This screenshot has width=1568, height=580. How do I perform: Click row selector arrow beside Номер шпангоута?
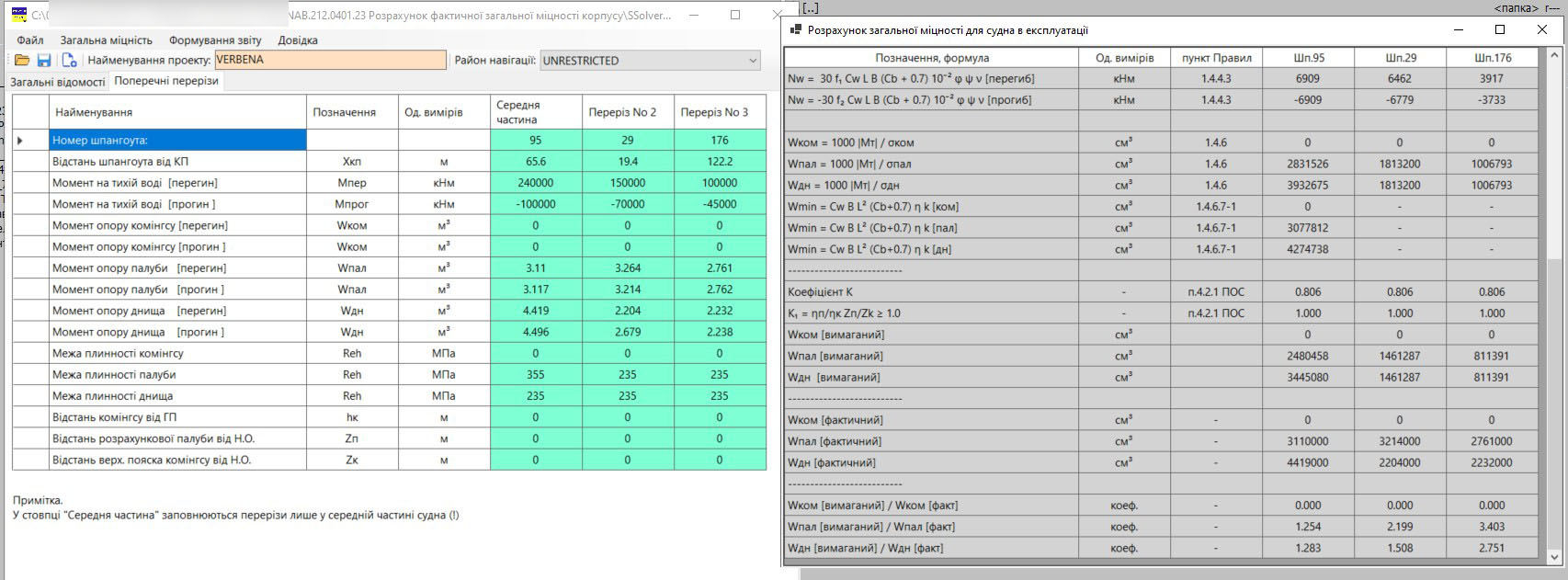click(x=20, y=141)
